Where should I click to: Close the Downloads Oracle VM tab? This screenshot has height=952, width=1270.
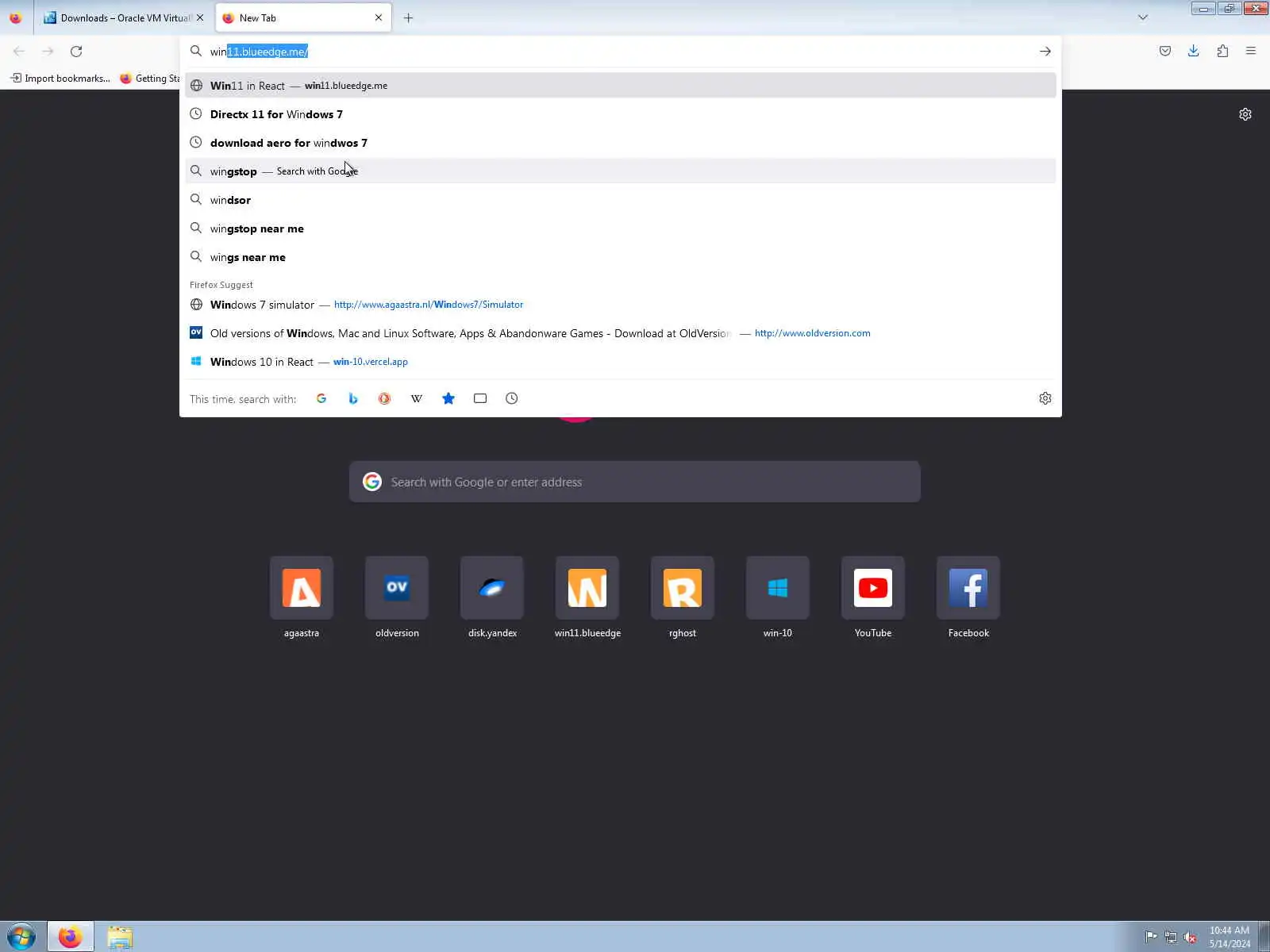click(200, 17)
